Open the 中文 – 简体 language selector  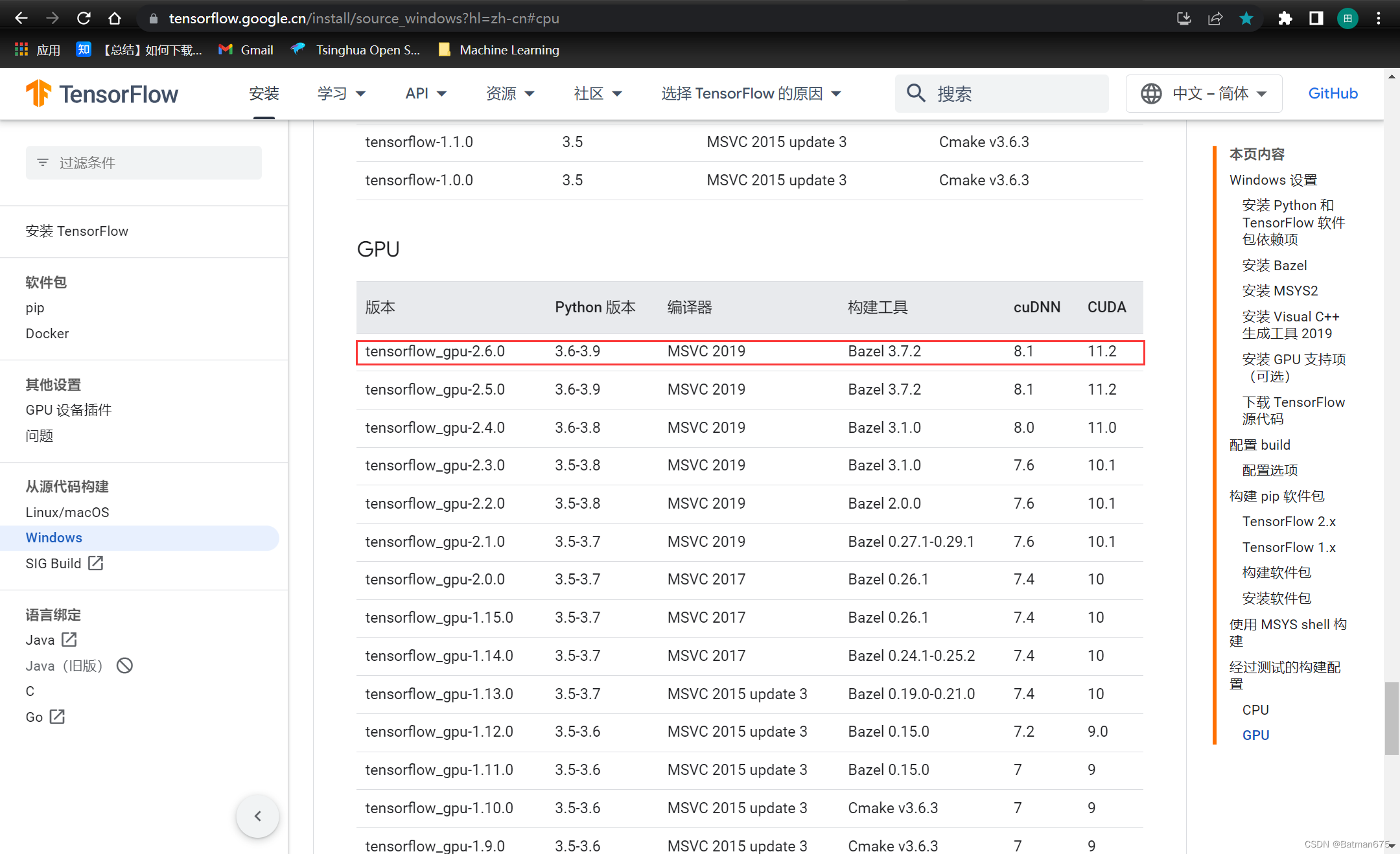(1204, 94)
